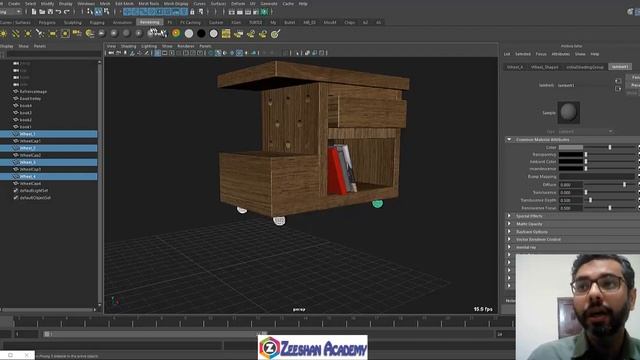
Task: Click the Color swatch in material attributes
Action: (x=571, y=147)
